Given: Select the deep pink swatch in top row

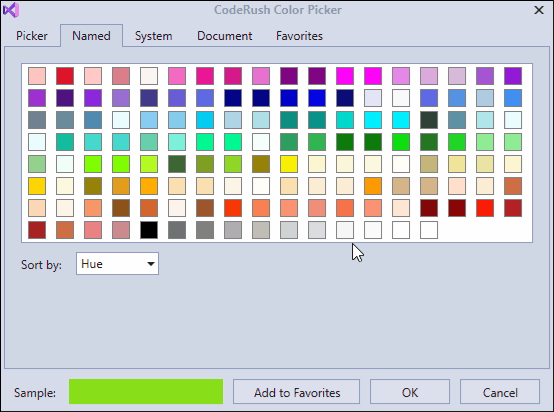Looking at the screenshot, I should click(205, 76).
